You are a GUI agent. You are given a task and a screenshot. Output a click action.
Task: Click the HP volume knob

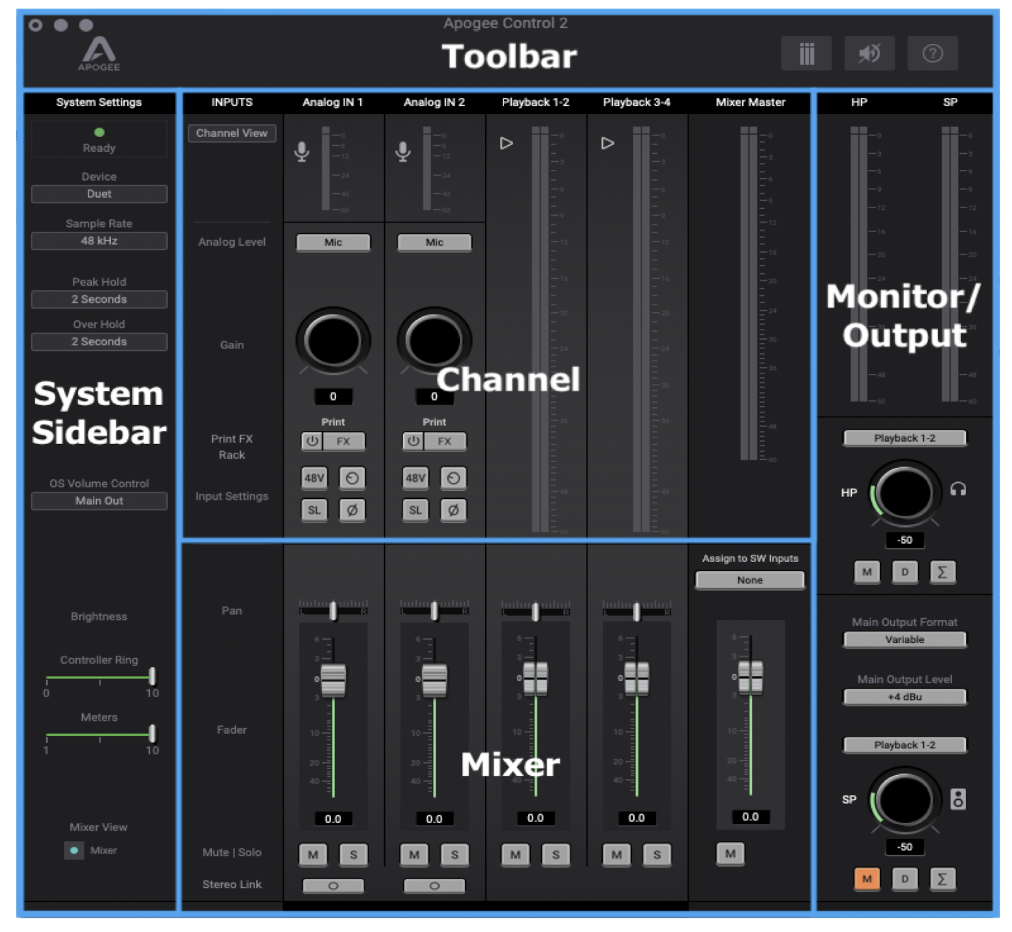click(904, 493)
